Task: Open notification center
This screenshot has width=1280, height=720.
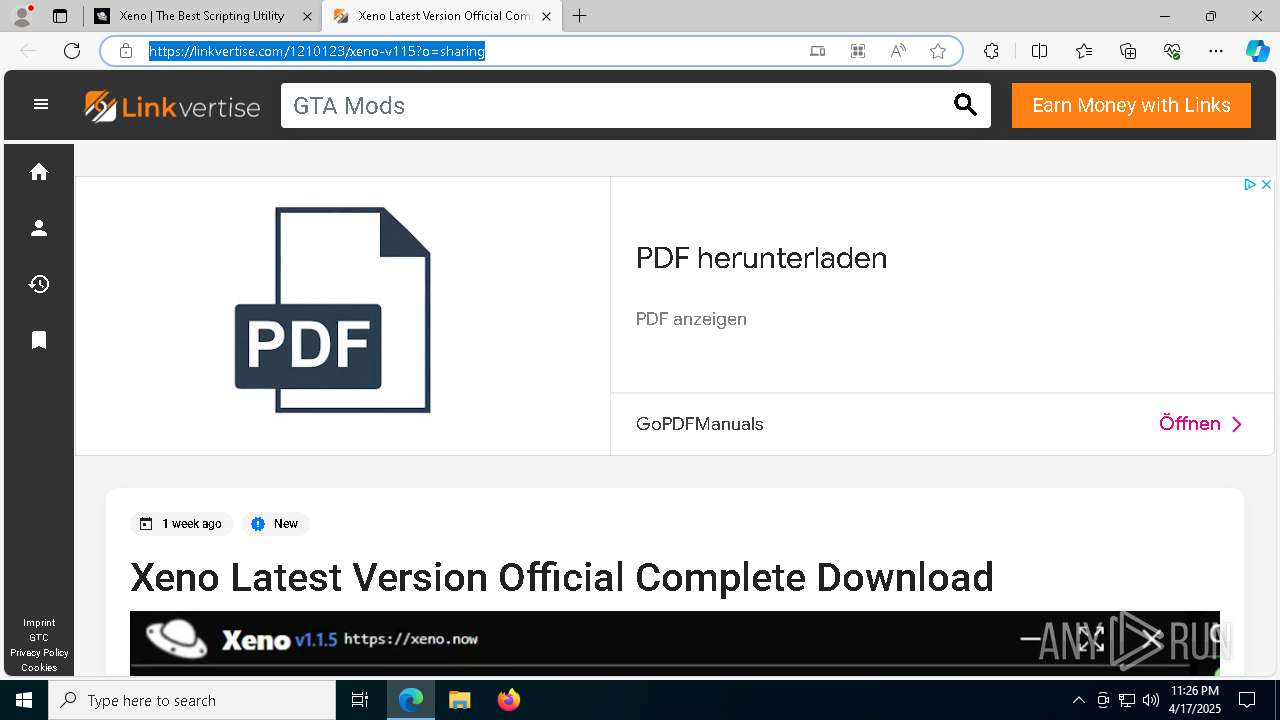Action: 1247,700
